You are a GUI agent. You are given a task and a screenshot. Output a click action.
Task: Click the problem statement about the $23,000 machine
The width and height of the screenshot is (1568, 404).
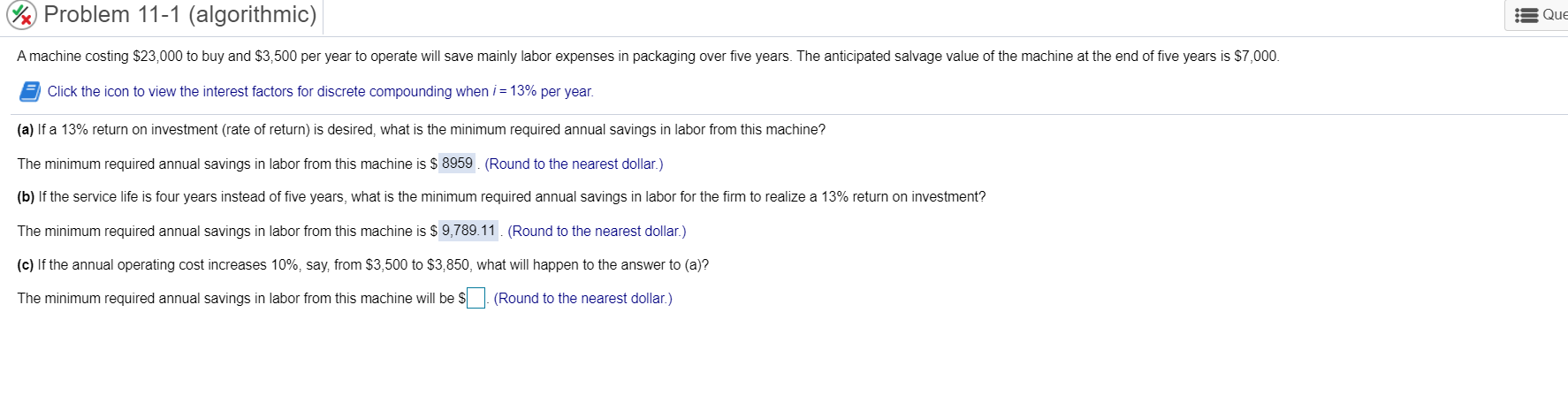coord(647,57)
